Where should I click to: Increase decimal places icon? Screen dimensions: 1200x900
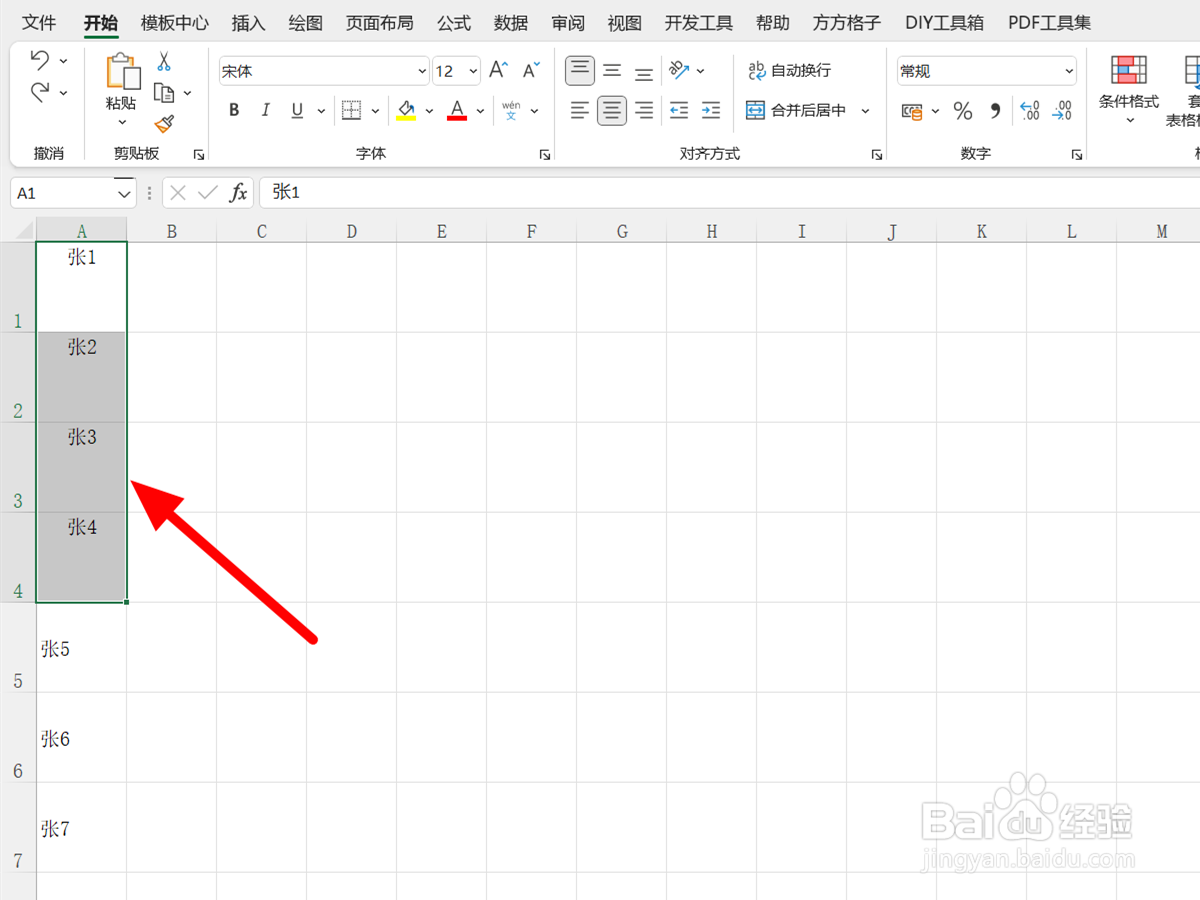click(x=1030, y=111)
